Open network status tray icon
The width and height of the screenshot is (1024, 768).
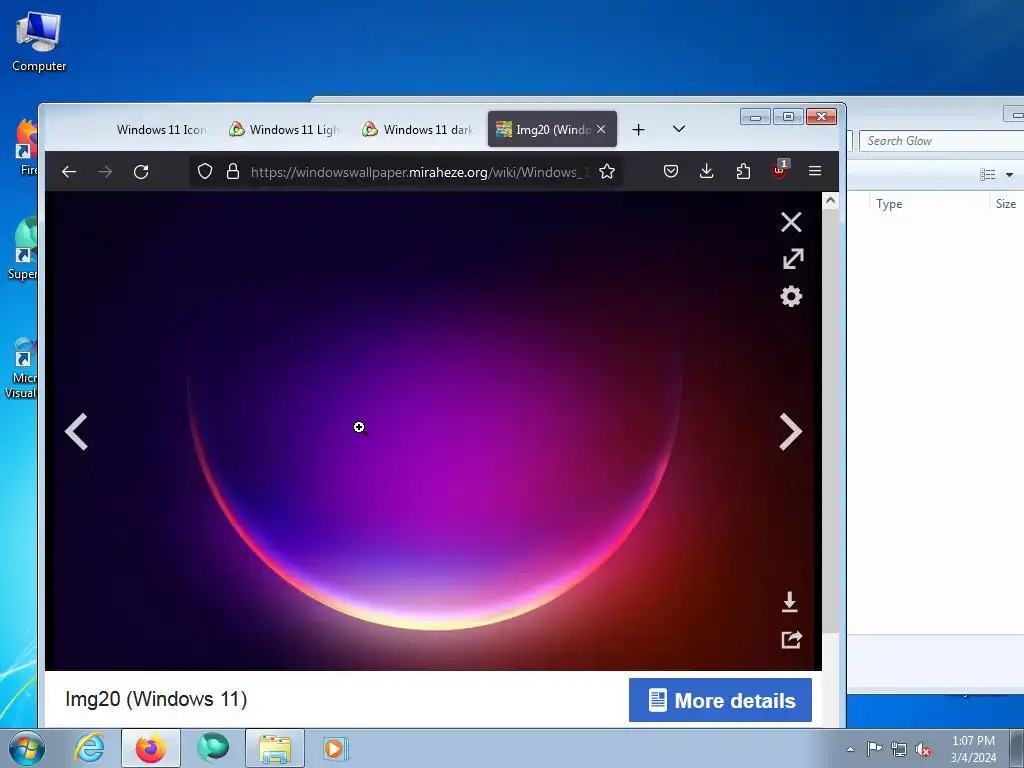[x=899, y=749]
